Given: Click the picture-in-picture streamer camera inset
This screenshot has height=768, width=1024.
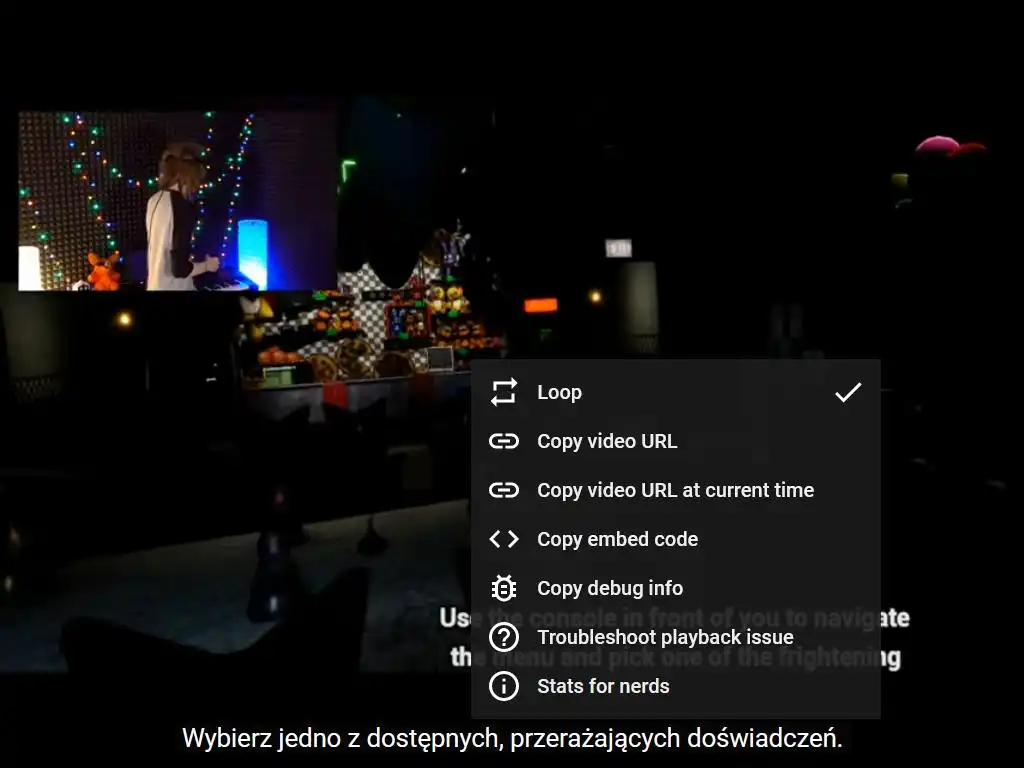Looking at the screenshot, I should click(x=178, y=200).
